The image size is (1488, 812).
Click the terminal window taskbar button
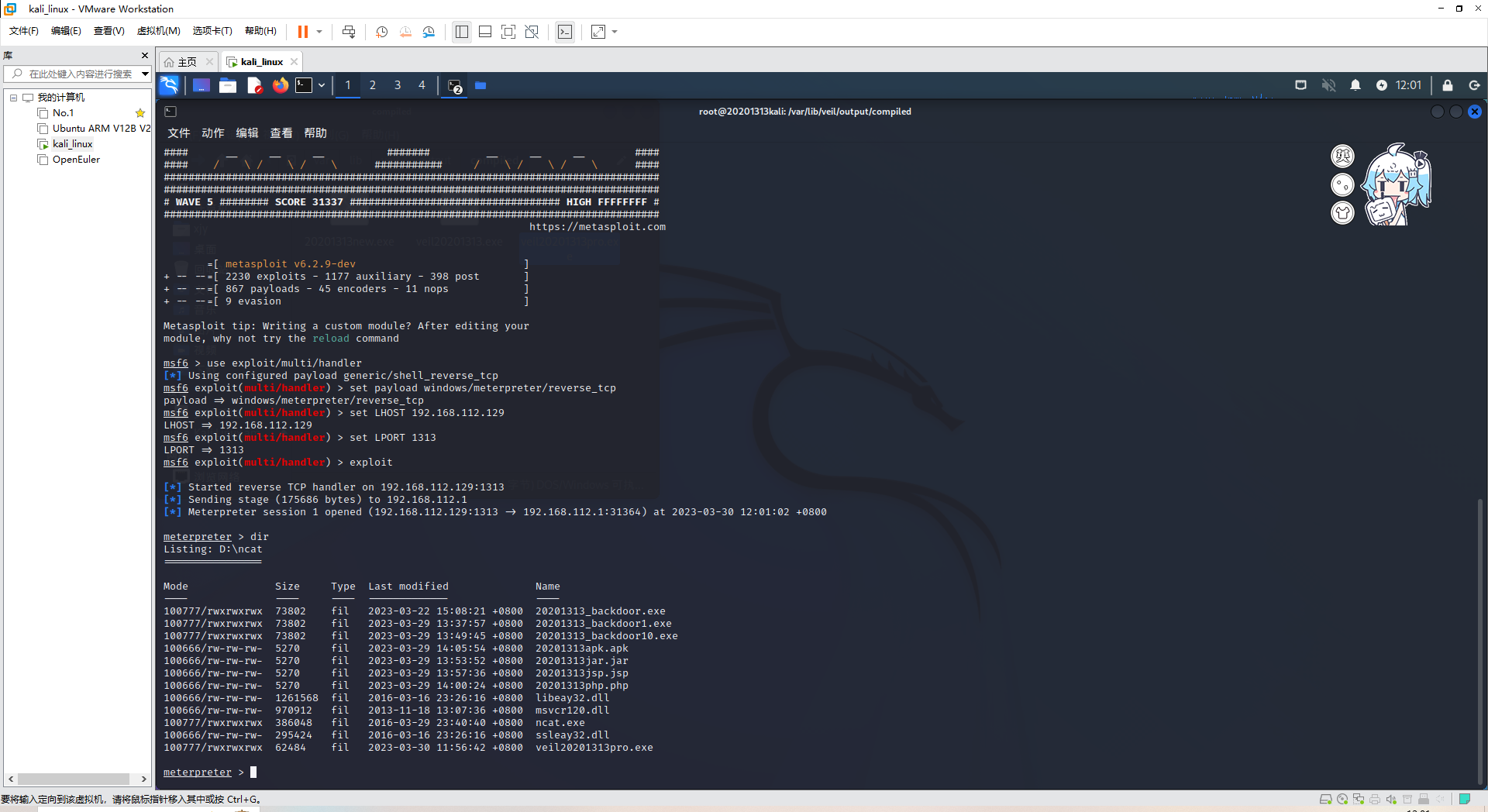point(455,86)
